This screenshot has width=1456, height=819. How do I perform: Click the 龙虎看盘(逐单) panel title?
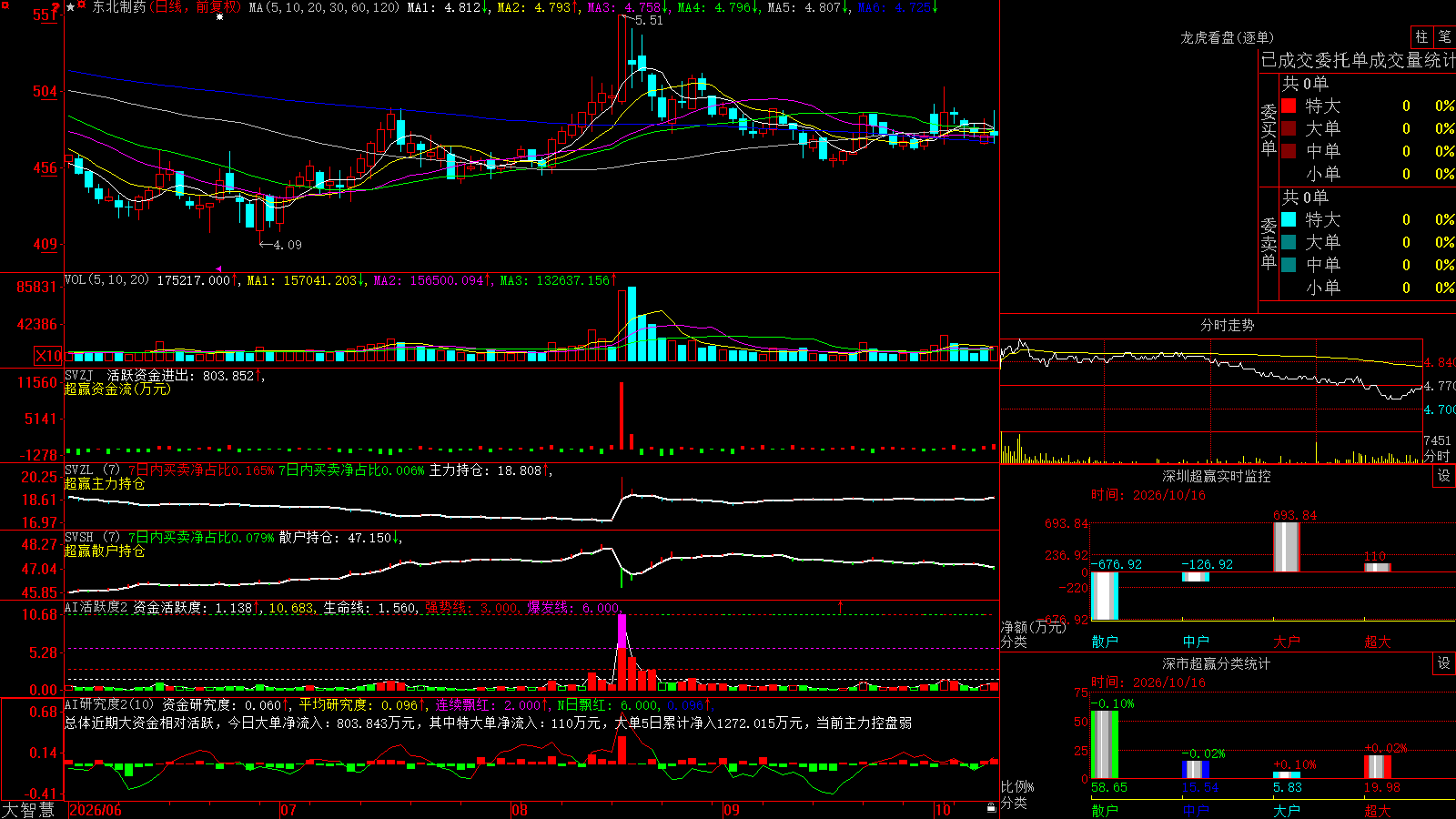[1227, 37]
